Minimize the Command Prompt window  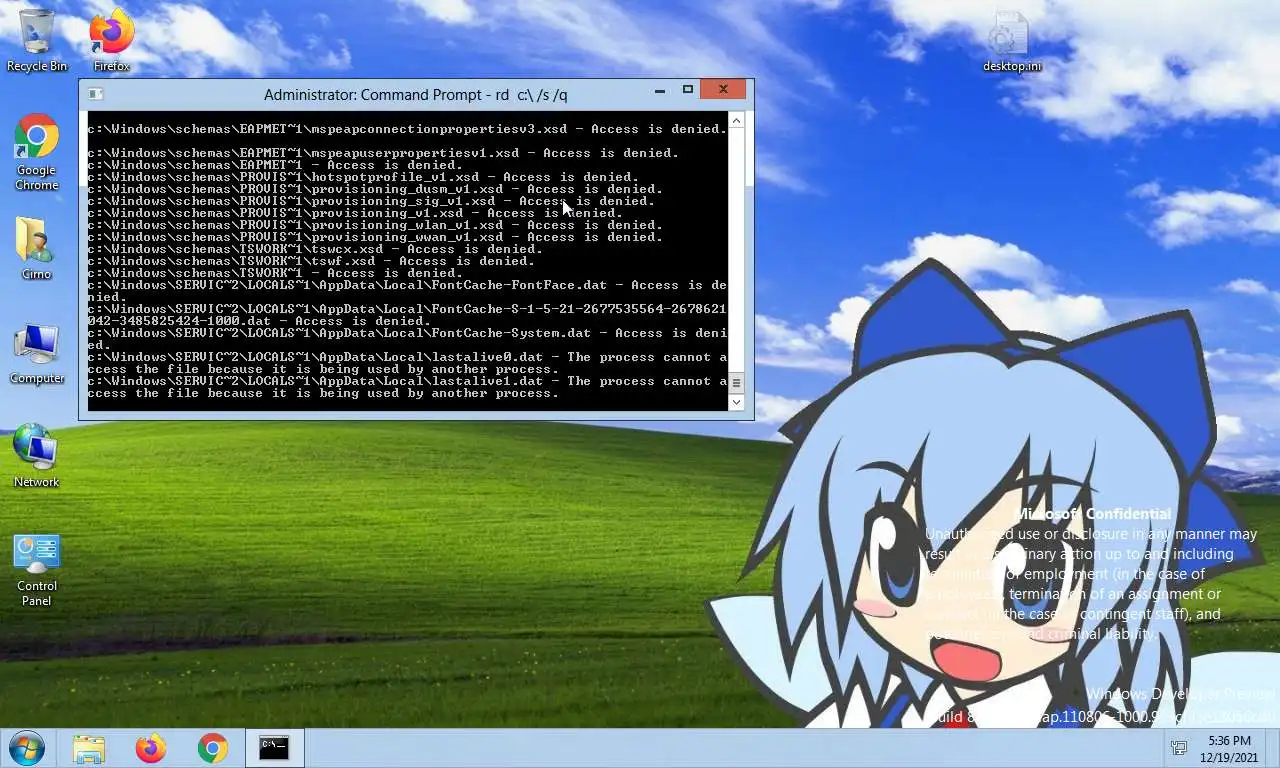tap(659, 91)
